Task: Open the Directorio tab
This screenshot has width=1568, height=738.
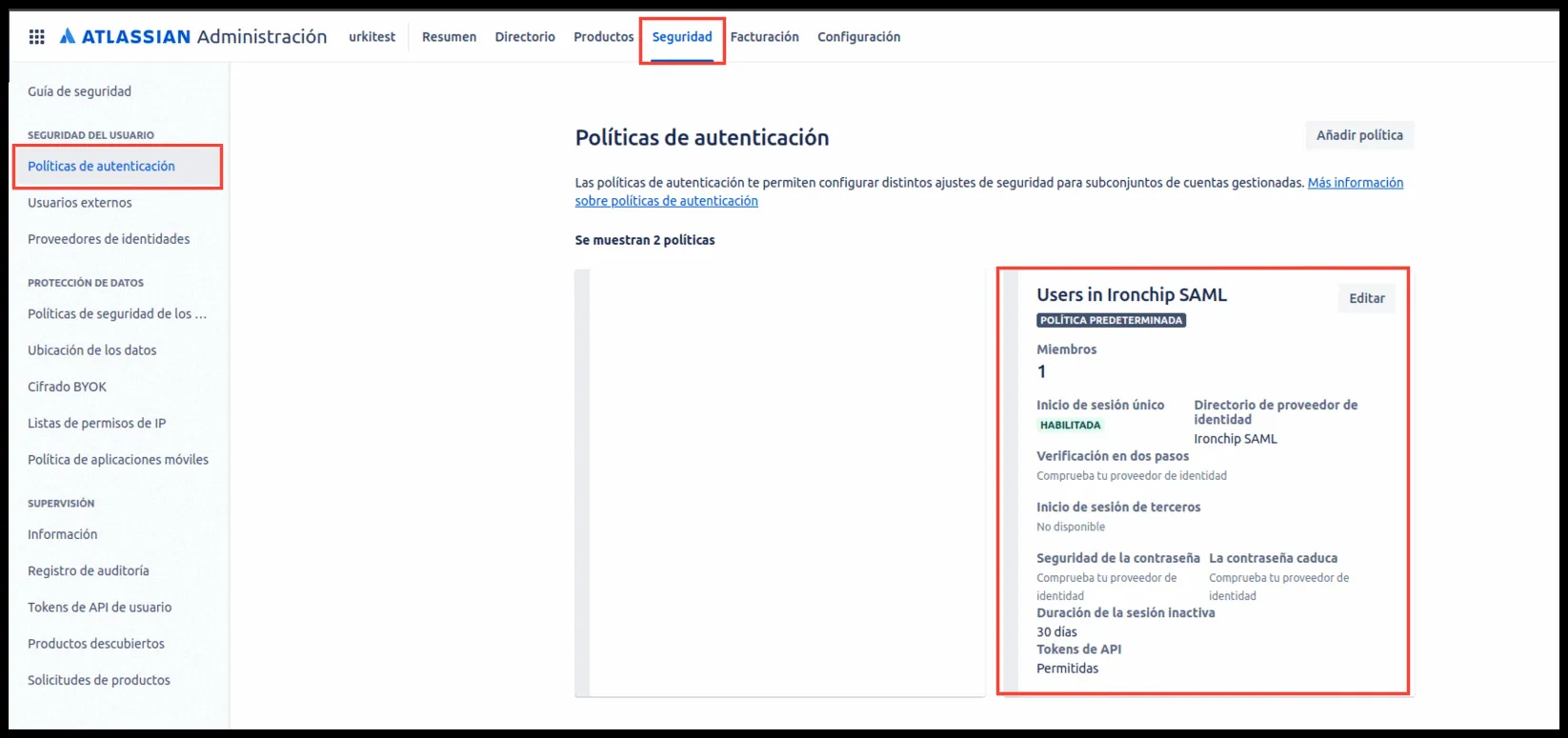Action: click(525, 37)
